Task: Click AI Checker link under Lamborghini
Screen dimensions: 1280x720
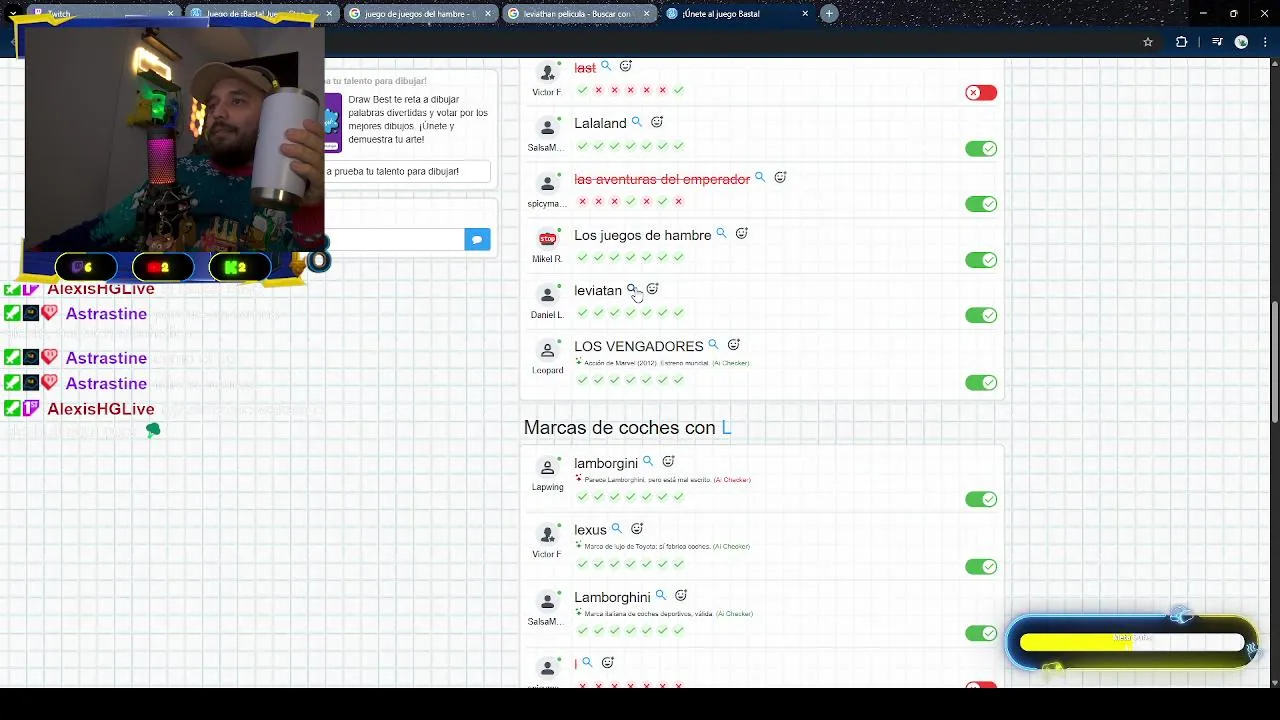Action: [x=734, y=614]
